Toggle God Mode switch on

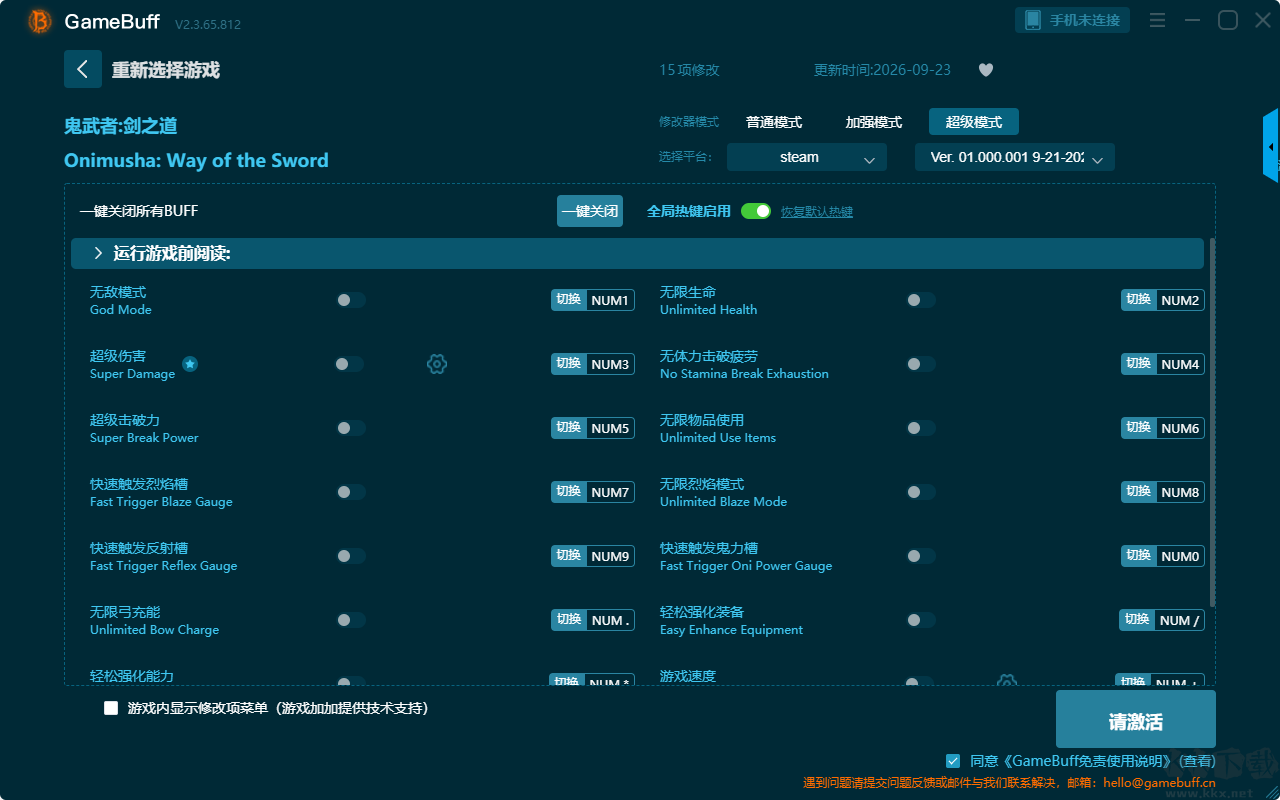click(350, 300)
